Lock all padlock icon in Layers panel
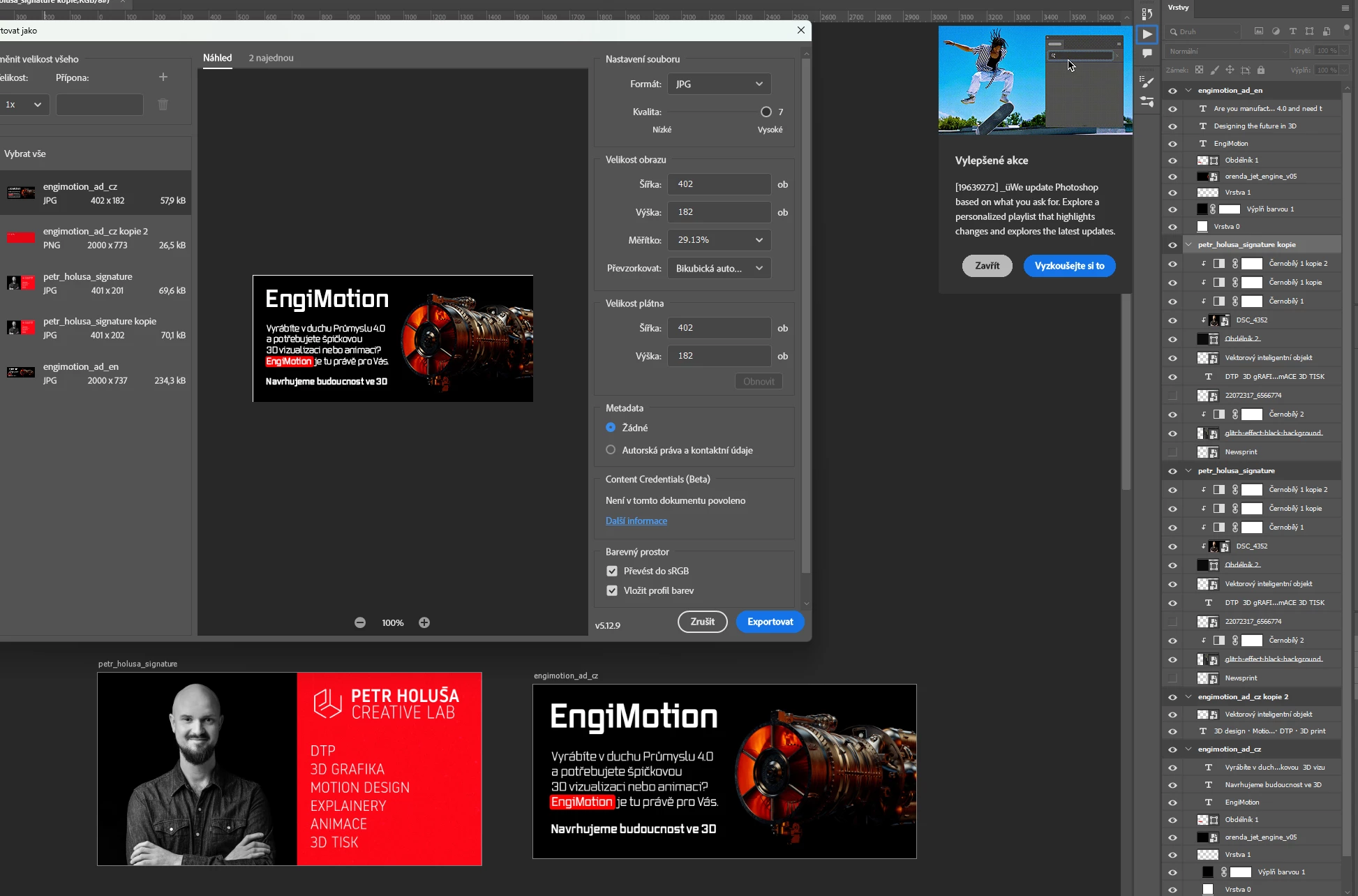The width and height of the screenshot is (1358, 896). 1261,70
